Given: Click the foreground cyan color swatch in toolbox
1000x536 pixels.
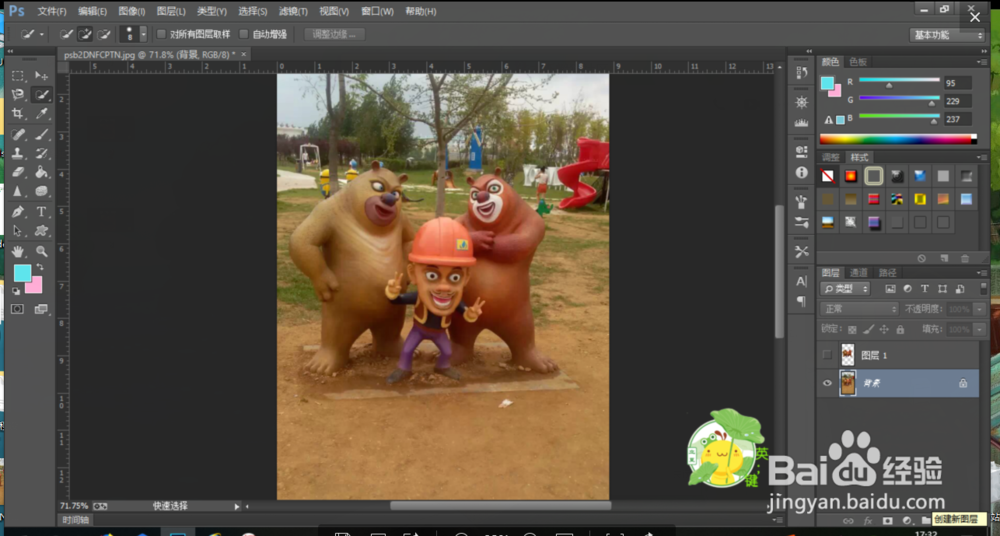Looking at the screenshot, I should tap(20, 272).
